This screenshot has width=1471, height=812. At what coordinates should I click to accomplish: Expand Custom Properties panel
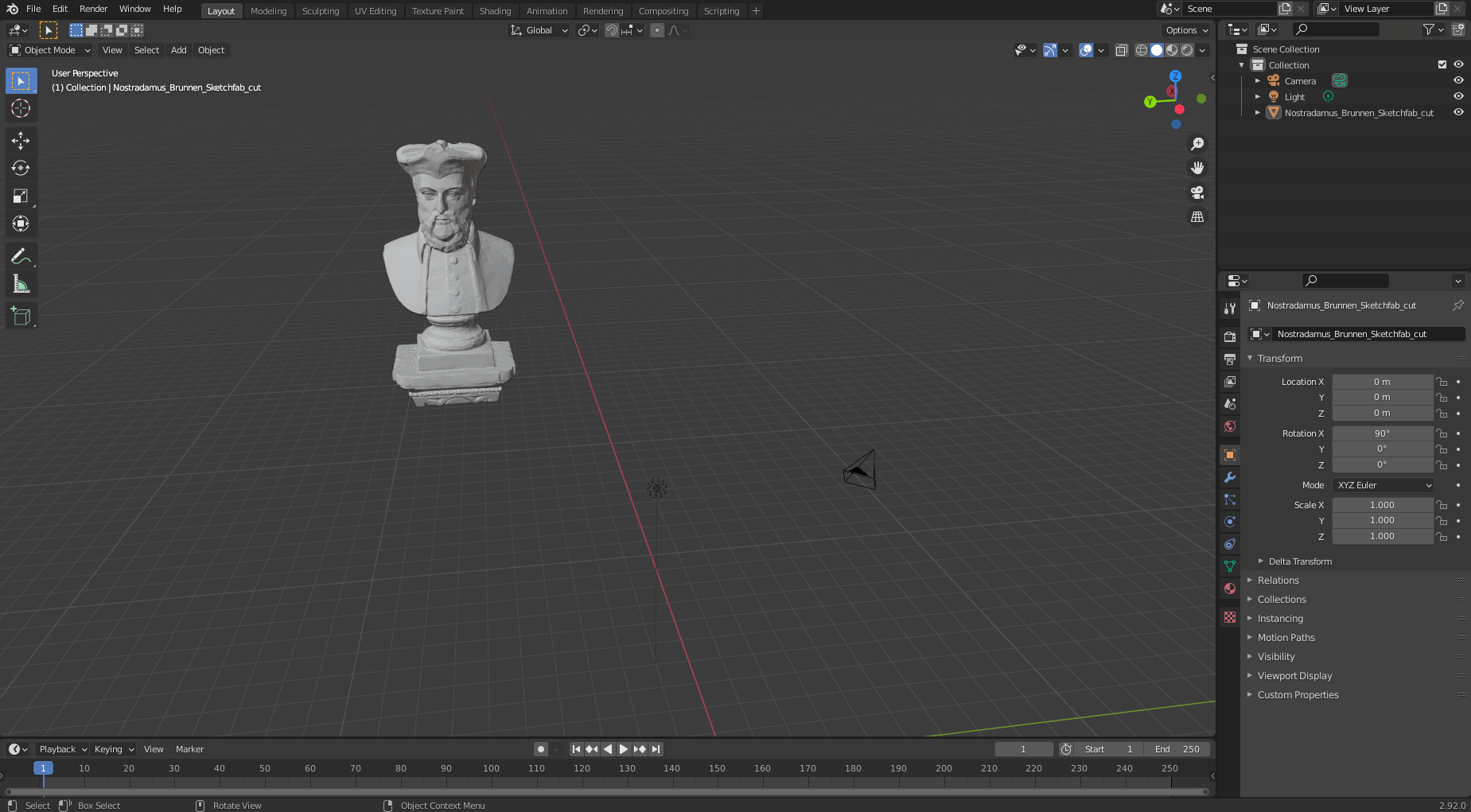1298,695
